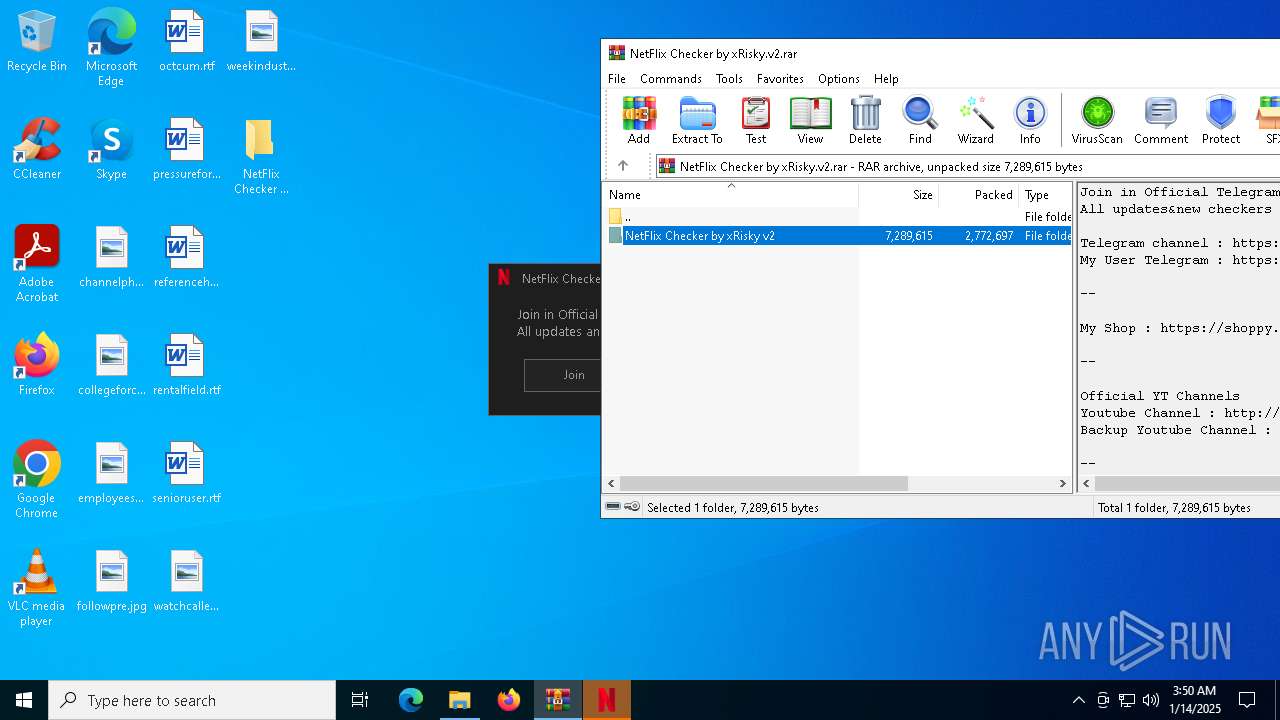Click comment panel scroll left arrow
This screenshot has width=1280, height=720.
1086,483
